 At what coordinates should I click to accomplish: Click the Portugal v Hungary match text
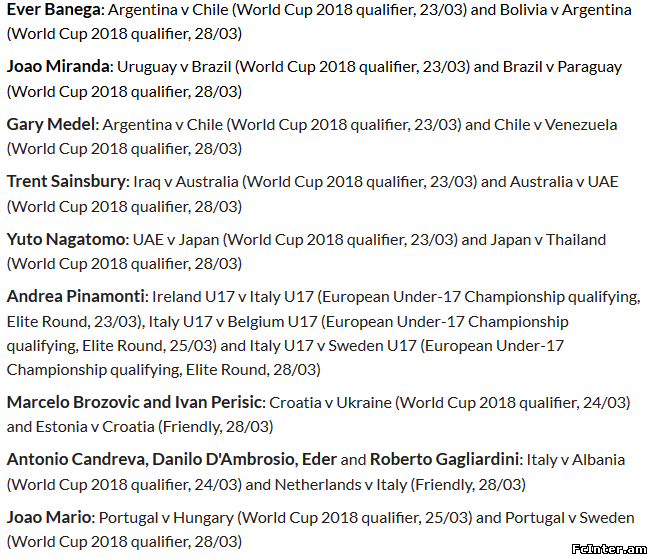point(166,518)
